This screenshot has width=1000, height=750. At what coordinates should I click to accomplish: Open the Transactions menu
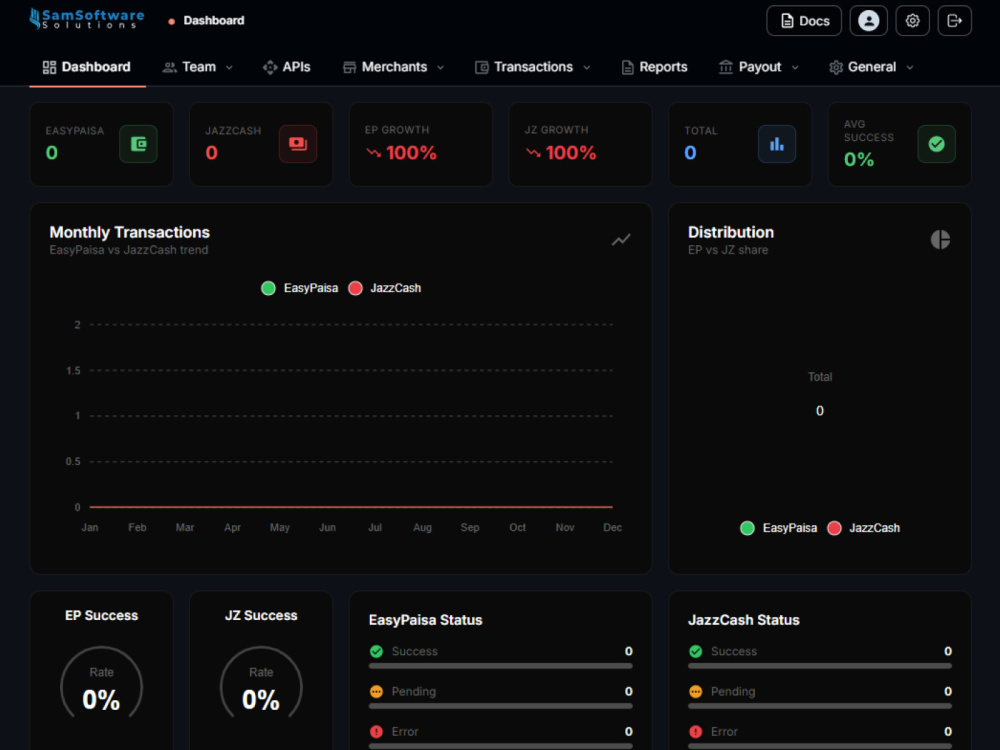coord(533,67)
